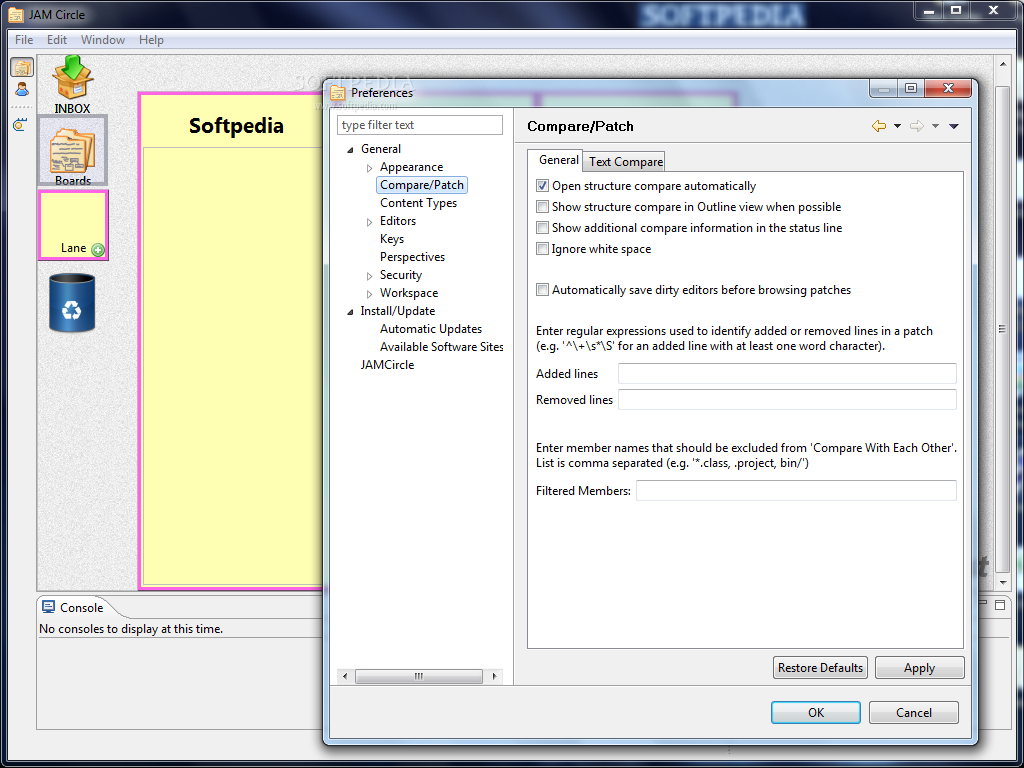Expand the Editors tree node
Image resolution: width=1024 pixels, height=768 pixels.
(370, 222)
